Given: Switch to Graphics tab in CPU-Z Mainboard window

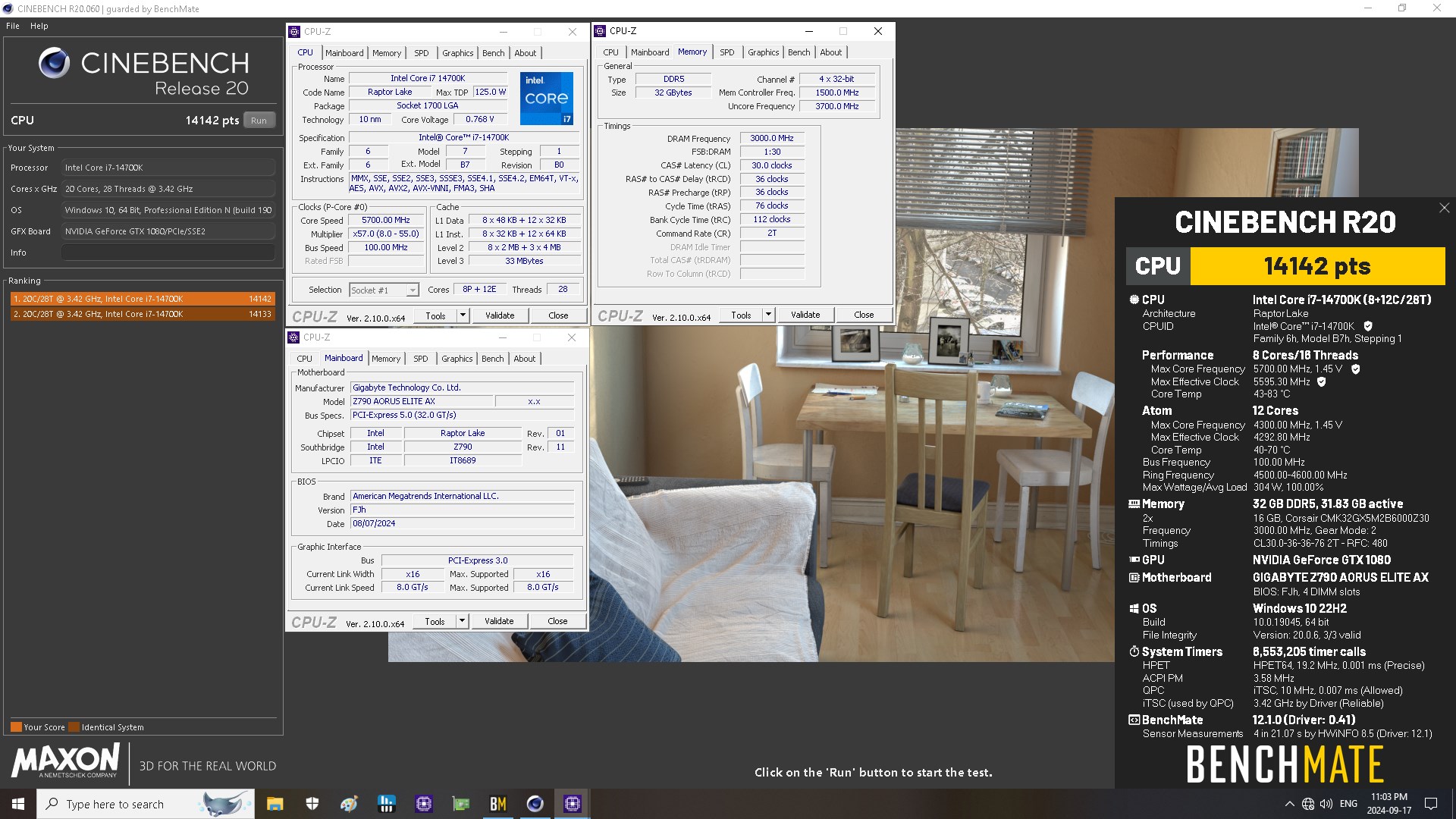Looking at the screenshot, I should 457,359.
